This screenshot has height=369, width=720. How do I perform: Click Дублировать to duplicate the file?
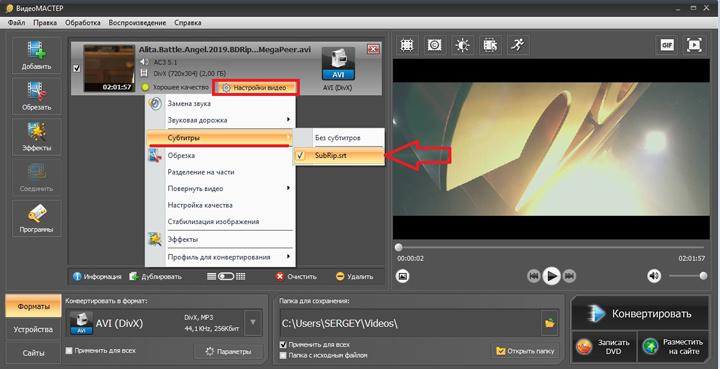pos(155,276)
